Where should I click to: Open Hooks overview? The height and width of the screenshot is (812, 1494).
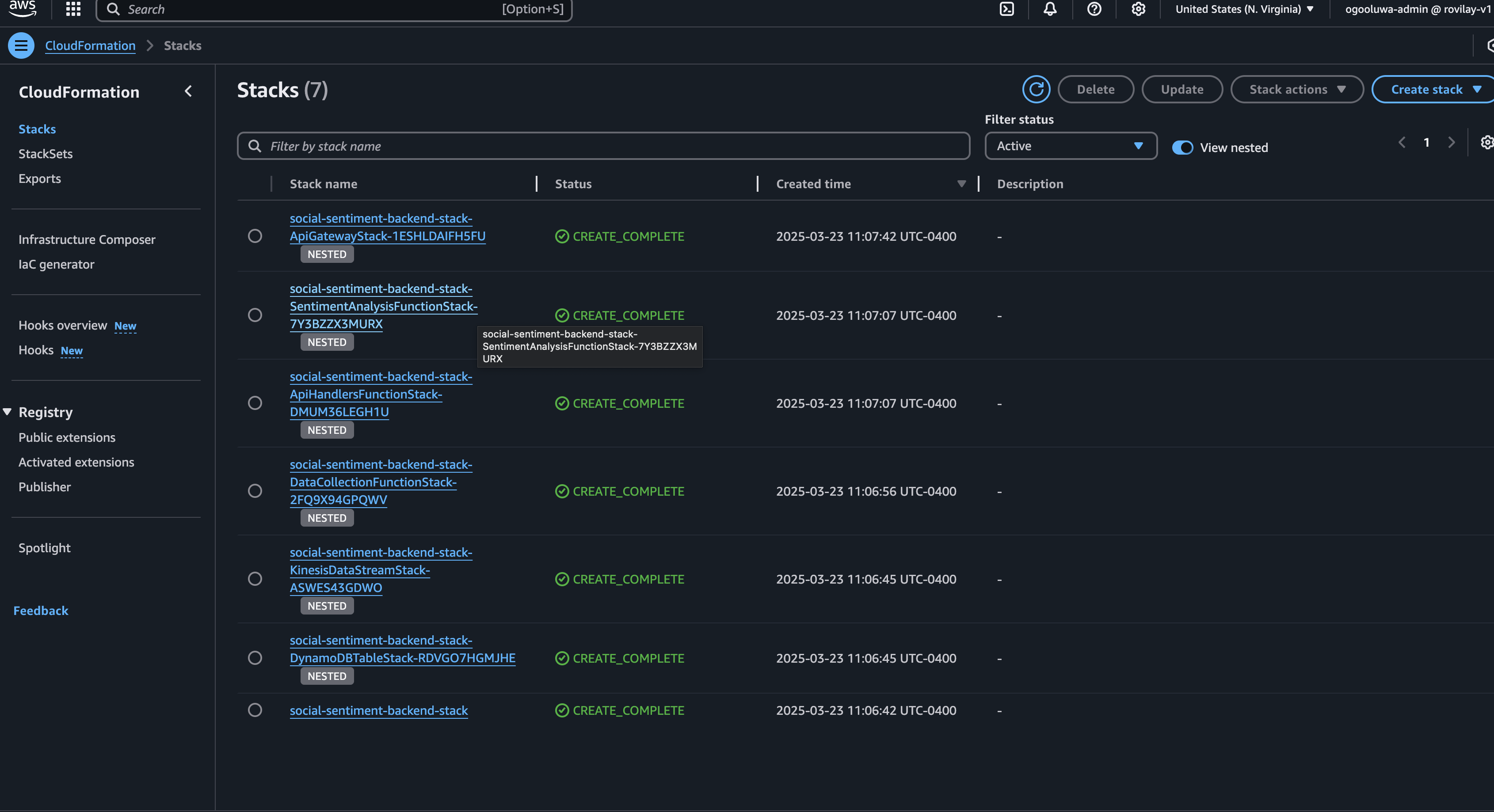point(63,325)
